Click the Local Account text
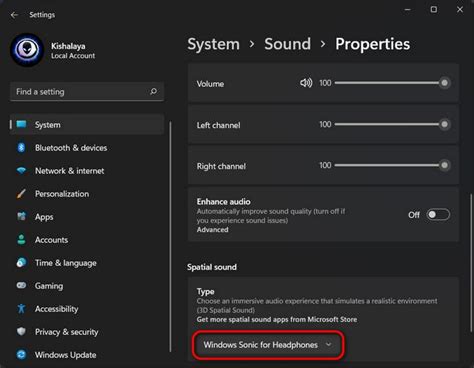This screenshot has width=474, height=368. 73,56
